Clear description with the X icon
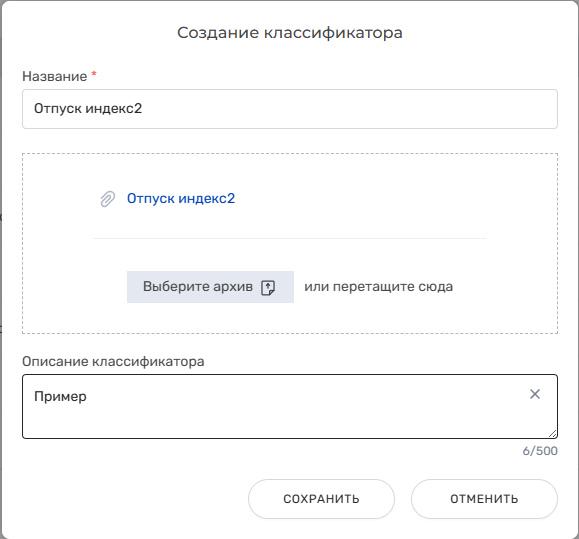This screenshot has width=579, height=539. (535, 394)
